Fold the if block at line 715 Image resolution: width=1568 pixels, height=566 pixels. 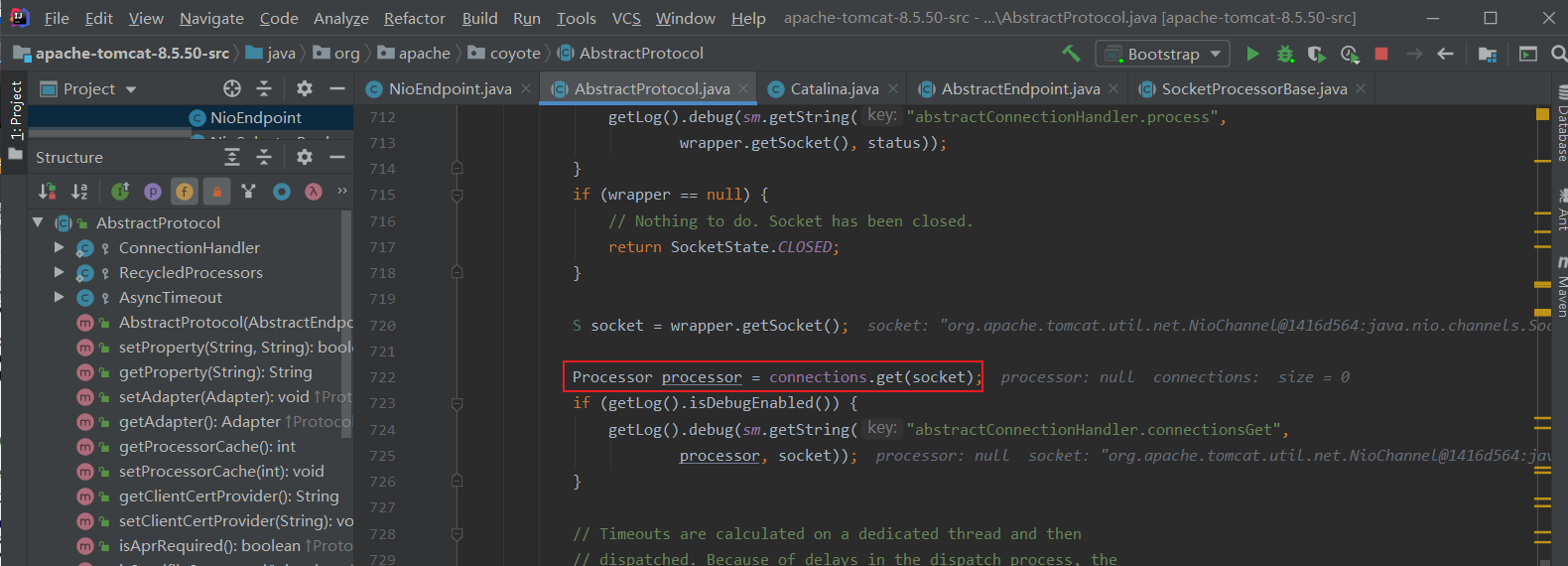click(x=457, y=195)
